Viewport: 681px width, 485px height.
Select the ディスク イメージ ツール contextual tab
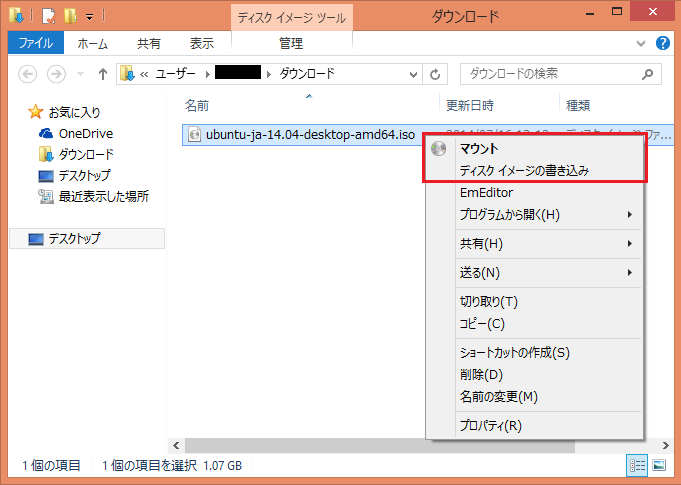click(x=291, y=18)
